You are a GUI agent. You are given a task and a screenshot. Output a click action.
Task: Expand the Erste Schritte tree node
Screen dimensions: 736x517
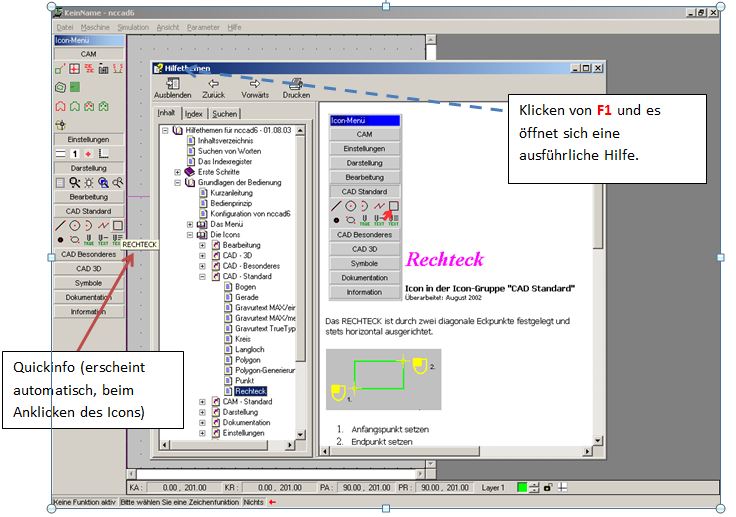[x=178, y=172]
